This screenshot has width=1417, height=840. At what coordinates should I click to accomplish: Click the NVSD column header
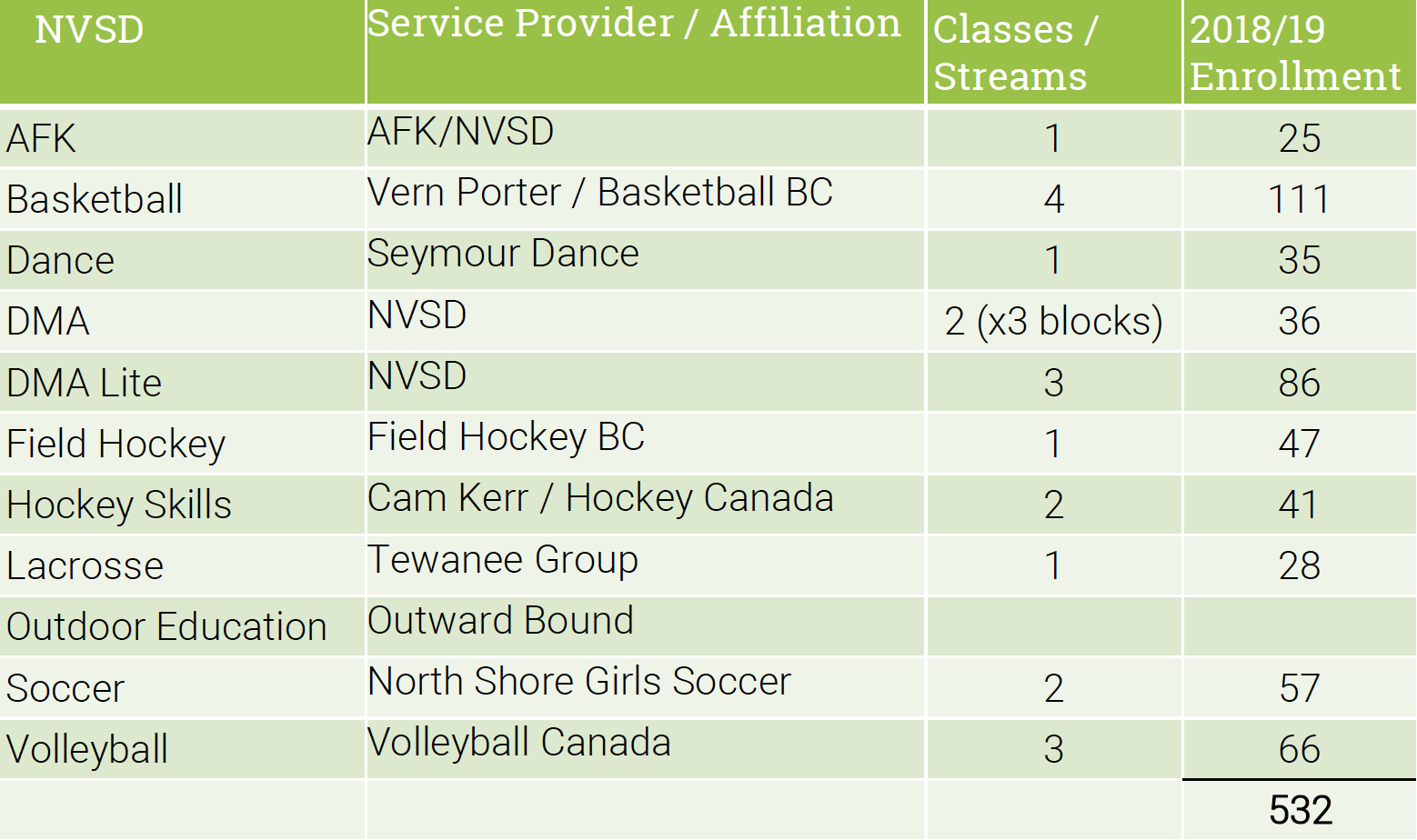click(x=89, y=31)
